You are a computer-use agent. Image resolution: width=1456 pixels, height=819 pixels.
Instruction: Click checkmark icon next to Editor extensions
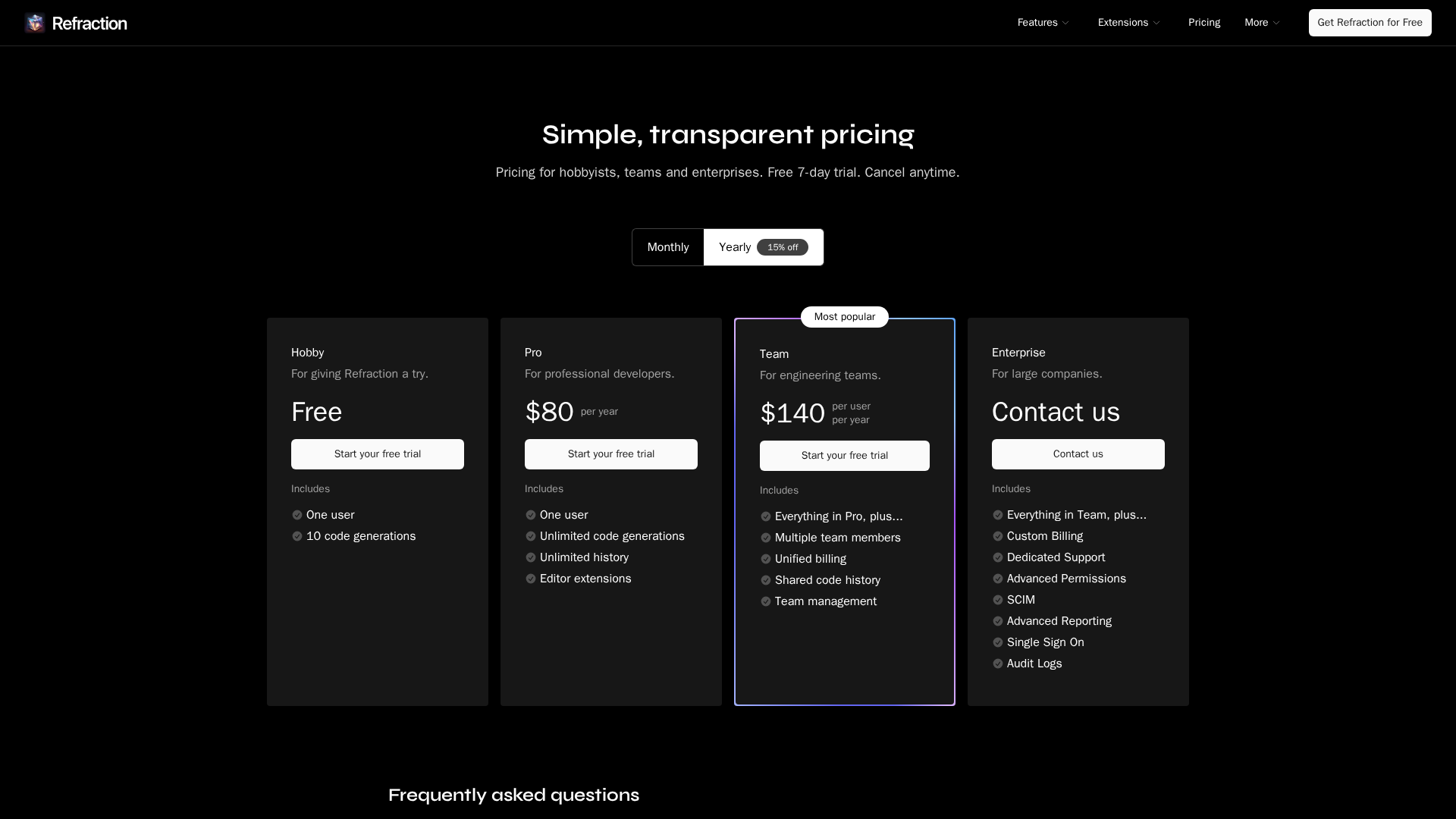point(531,579)
